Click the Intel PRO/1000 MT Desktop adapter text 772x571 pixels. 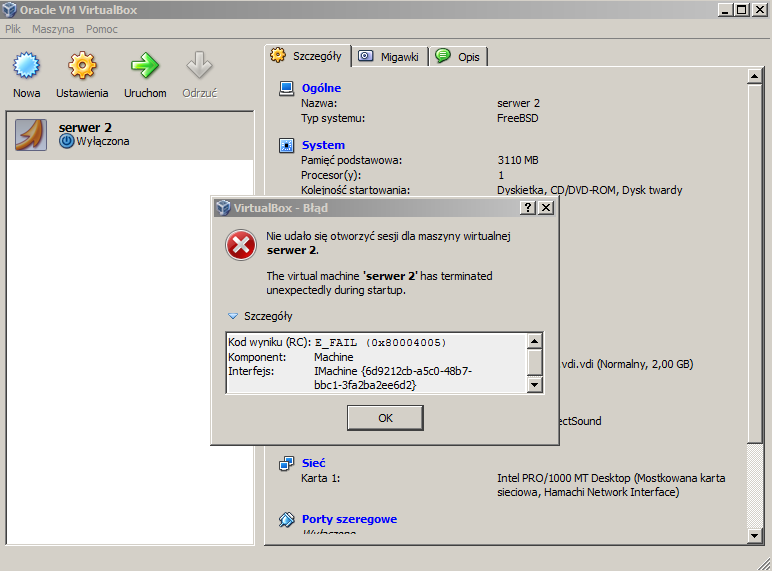click(611, 485)
